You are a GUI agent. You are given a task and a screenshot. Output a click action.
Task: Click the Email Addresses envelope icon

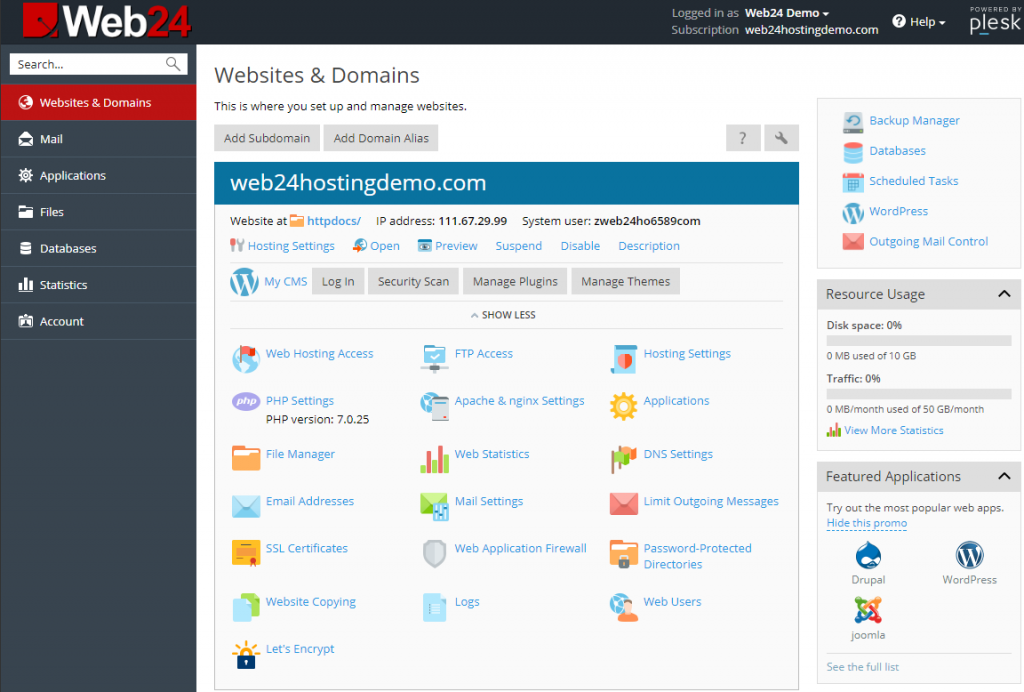(x=246, y=506)
